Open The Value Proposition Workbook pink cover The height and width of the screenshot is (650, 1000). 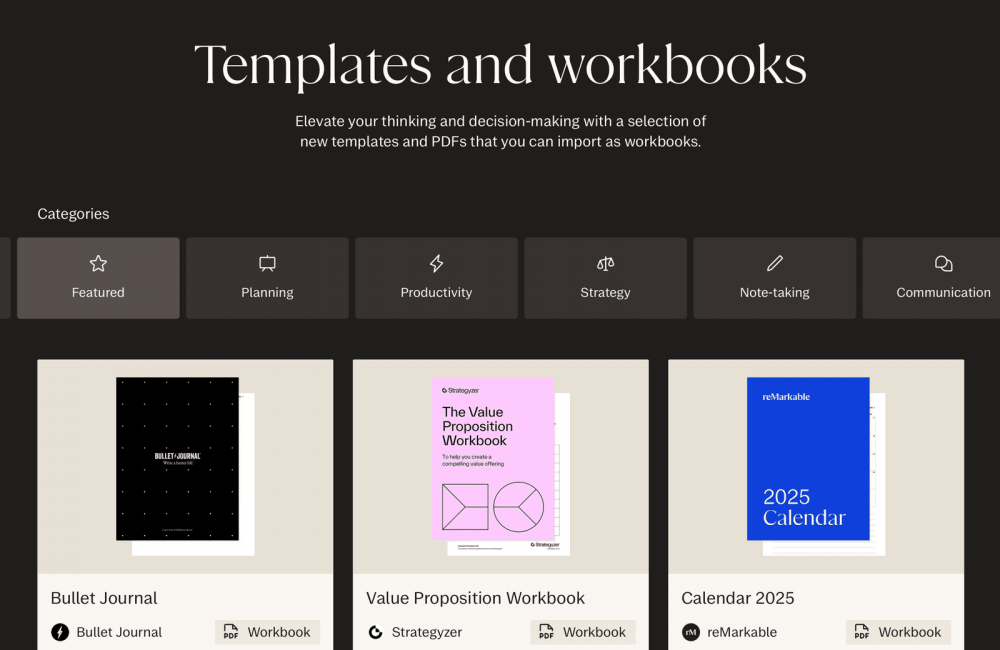pos(493,459)
